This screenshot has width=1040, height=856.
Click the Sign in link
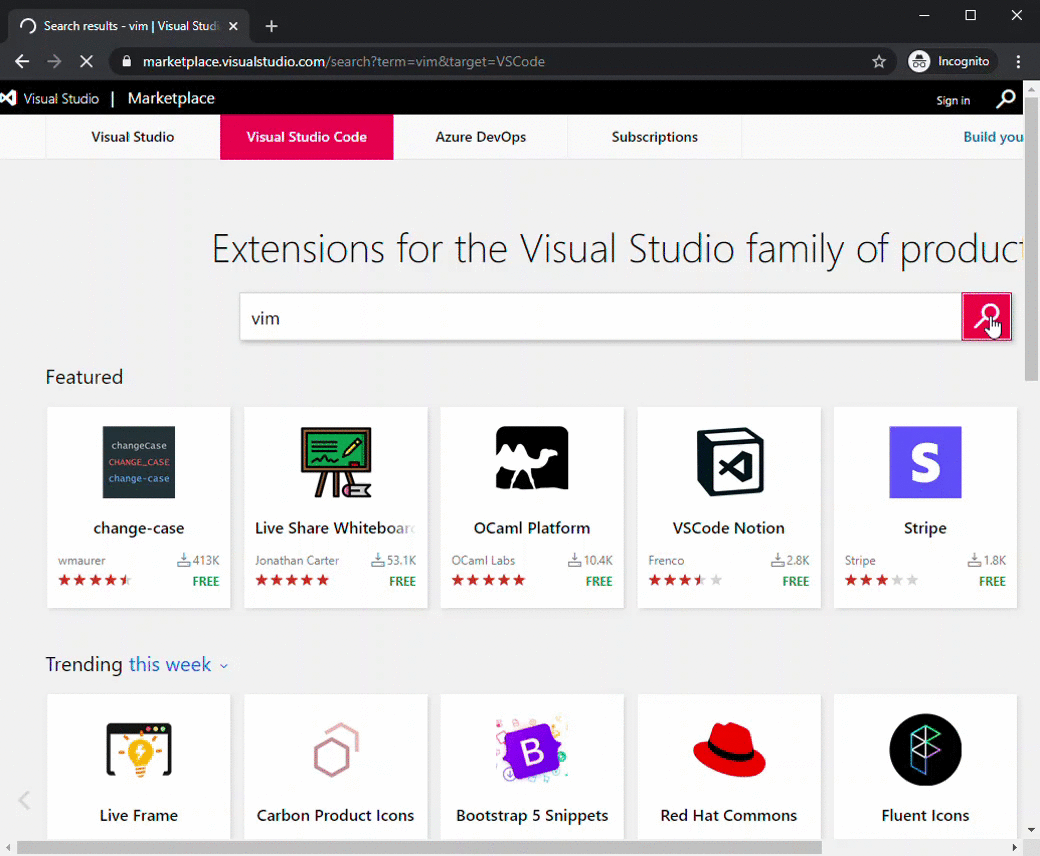(x=953, y=99)
